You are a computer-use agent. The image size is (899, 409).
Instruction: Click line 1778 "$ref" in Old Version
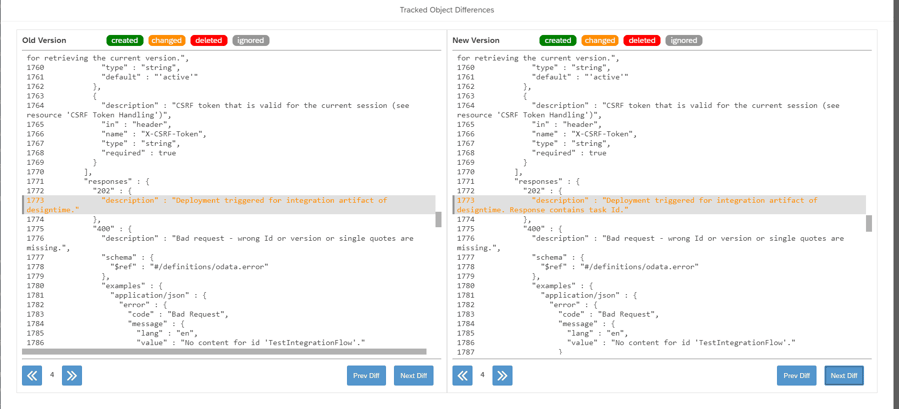pos(189,267)
